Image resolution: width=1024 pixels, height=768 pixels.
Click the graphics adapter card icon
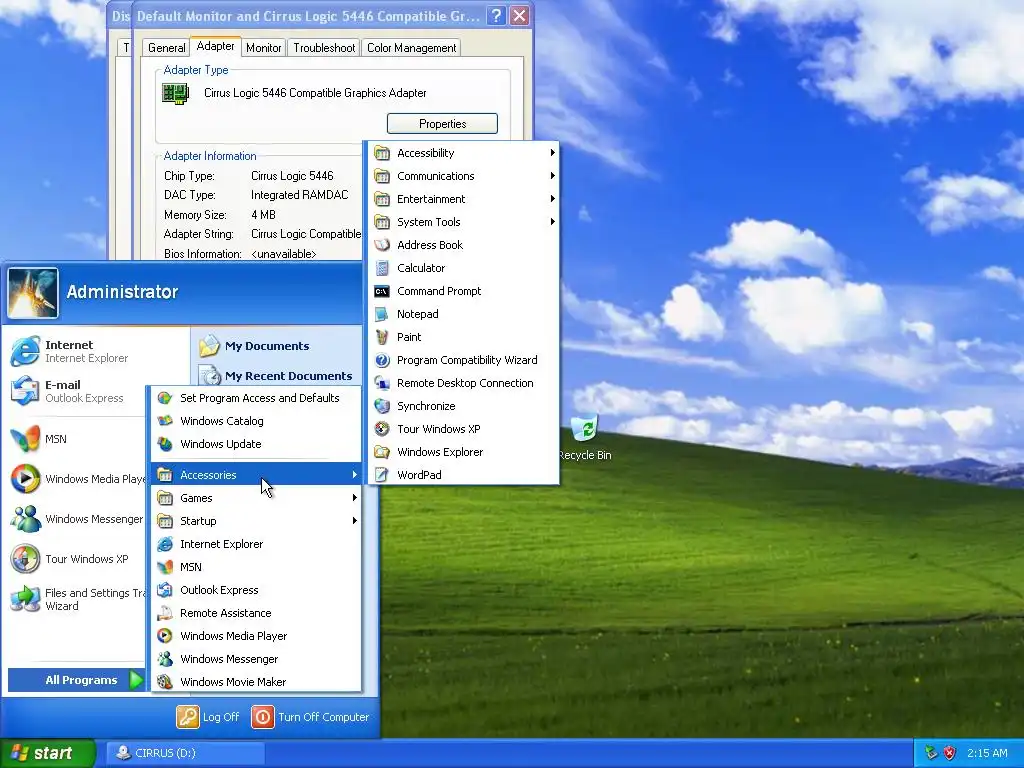point(175,93)
